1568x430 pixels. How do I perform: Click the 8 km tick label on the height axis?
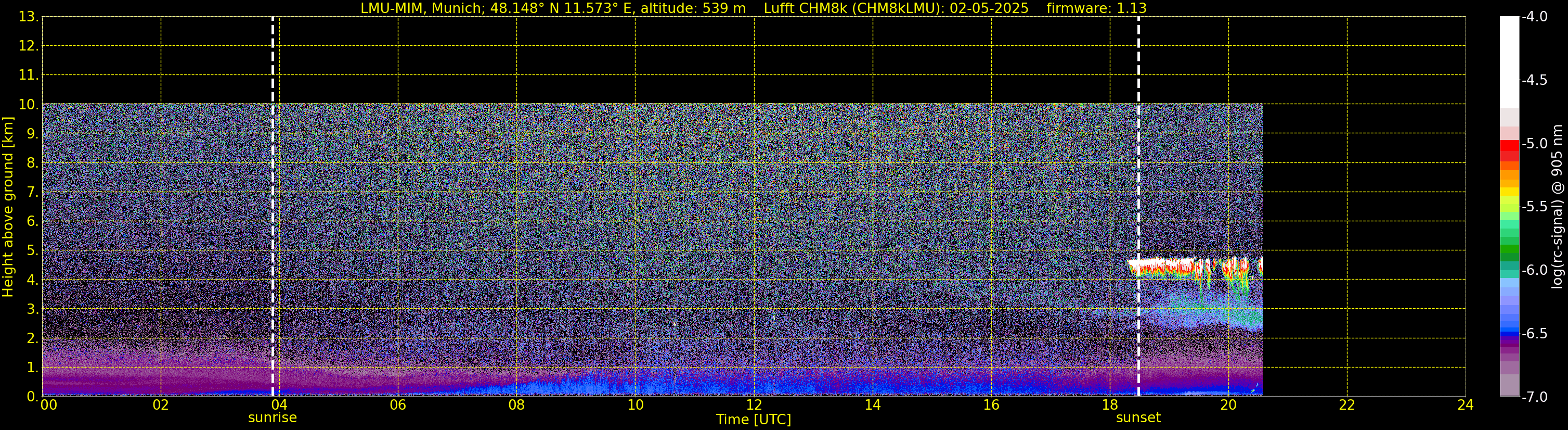tap(32, 162)
